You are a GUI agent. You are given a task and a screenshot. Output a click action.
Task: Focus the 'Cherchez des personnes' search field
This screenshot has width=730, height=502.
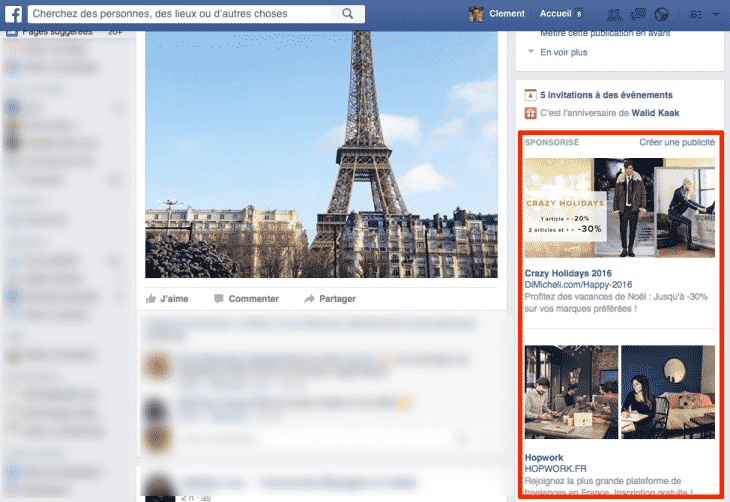point(179,14)
